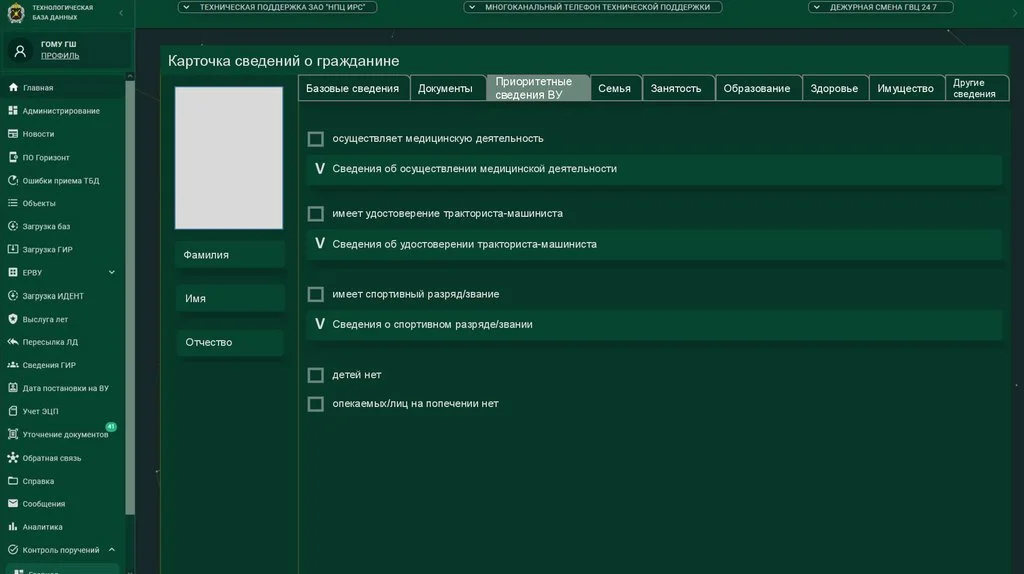
Task: Click the Главная home icon in sidebar
Action: 14,88
